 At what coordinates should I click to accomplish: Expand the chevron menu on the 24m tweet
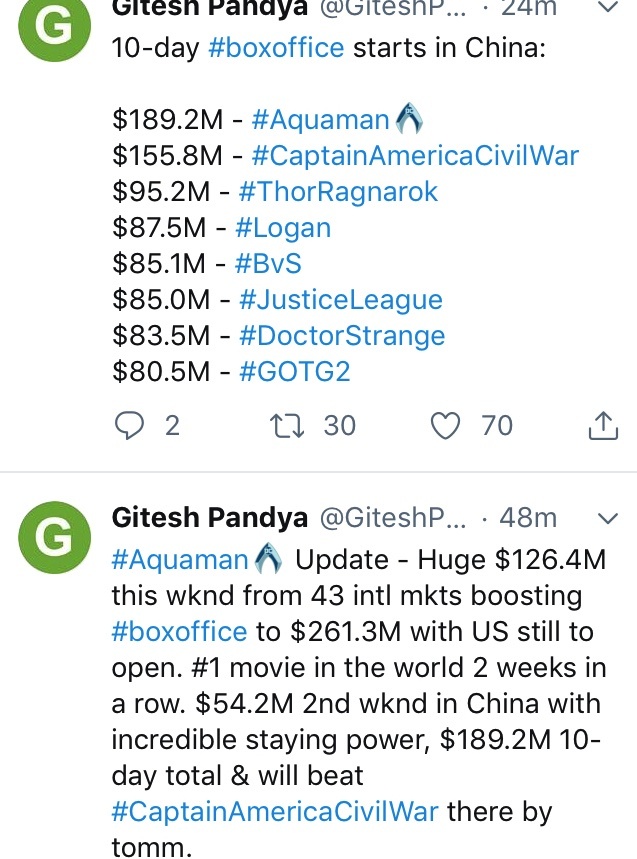pos(607,7)
